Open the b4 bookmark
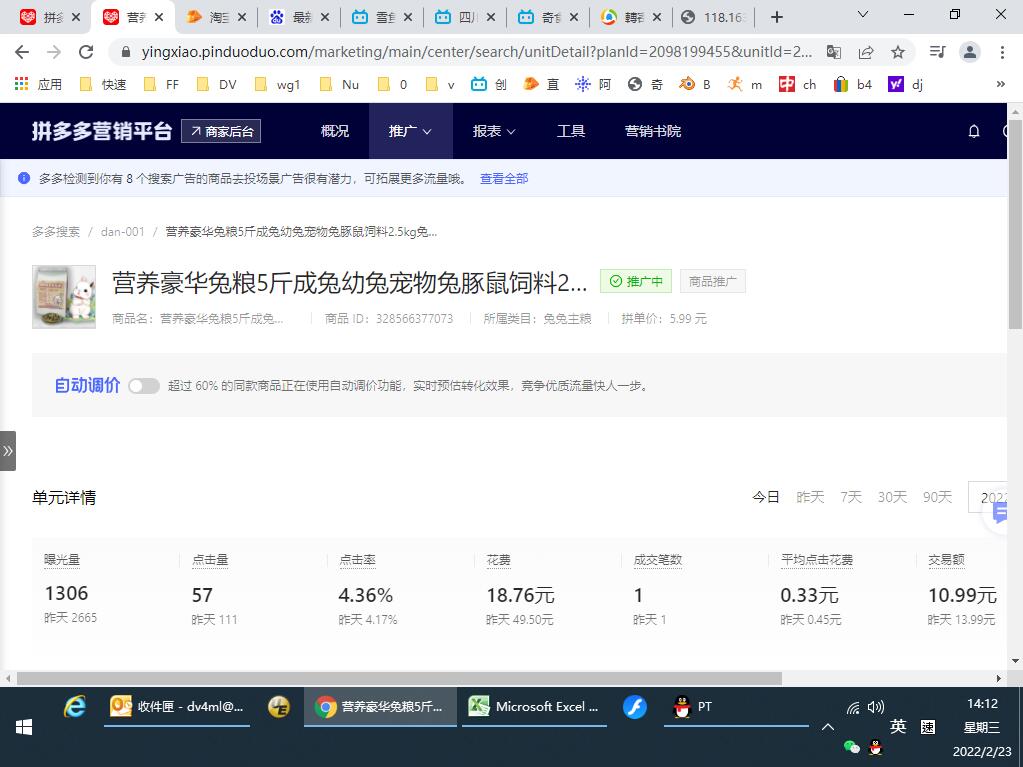The height and width of the screenshot is (767, 1023). [x=852, y=84]
